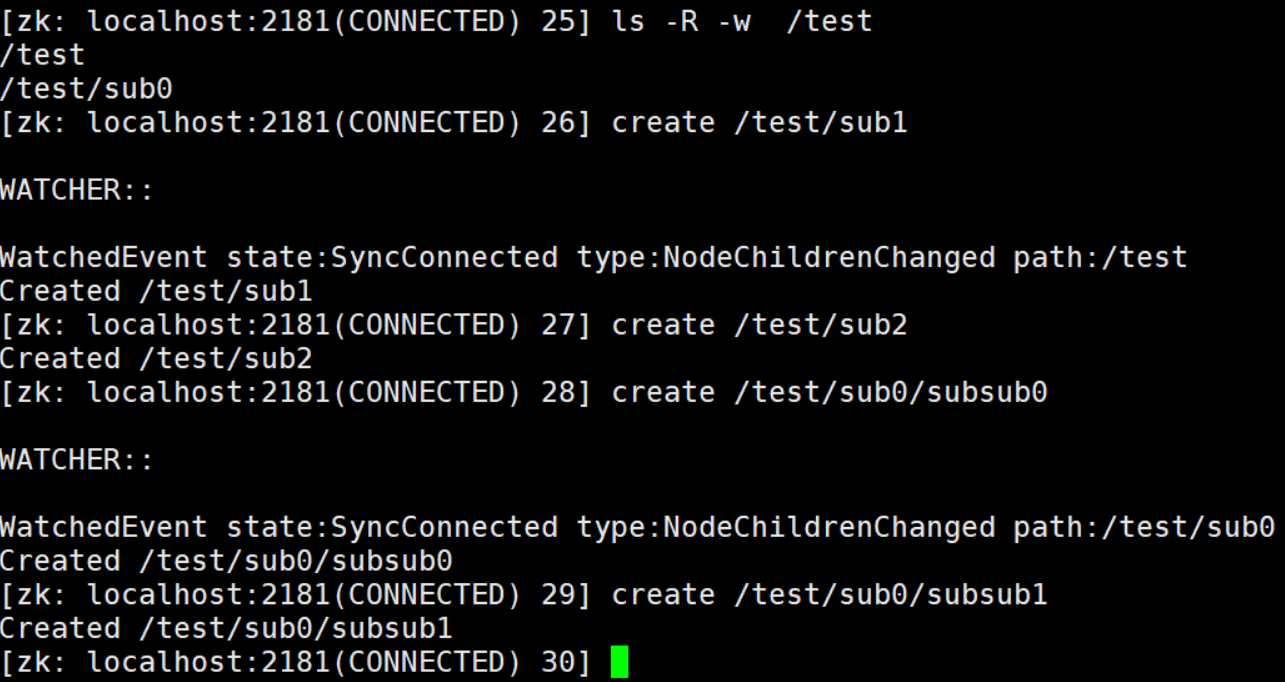Screen dimensions: 1285x682
Task: Click the 'create /test/sub1' command at prompt 26
Action: [x=759, y=123]
